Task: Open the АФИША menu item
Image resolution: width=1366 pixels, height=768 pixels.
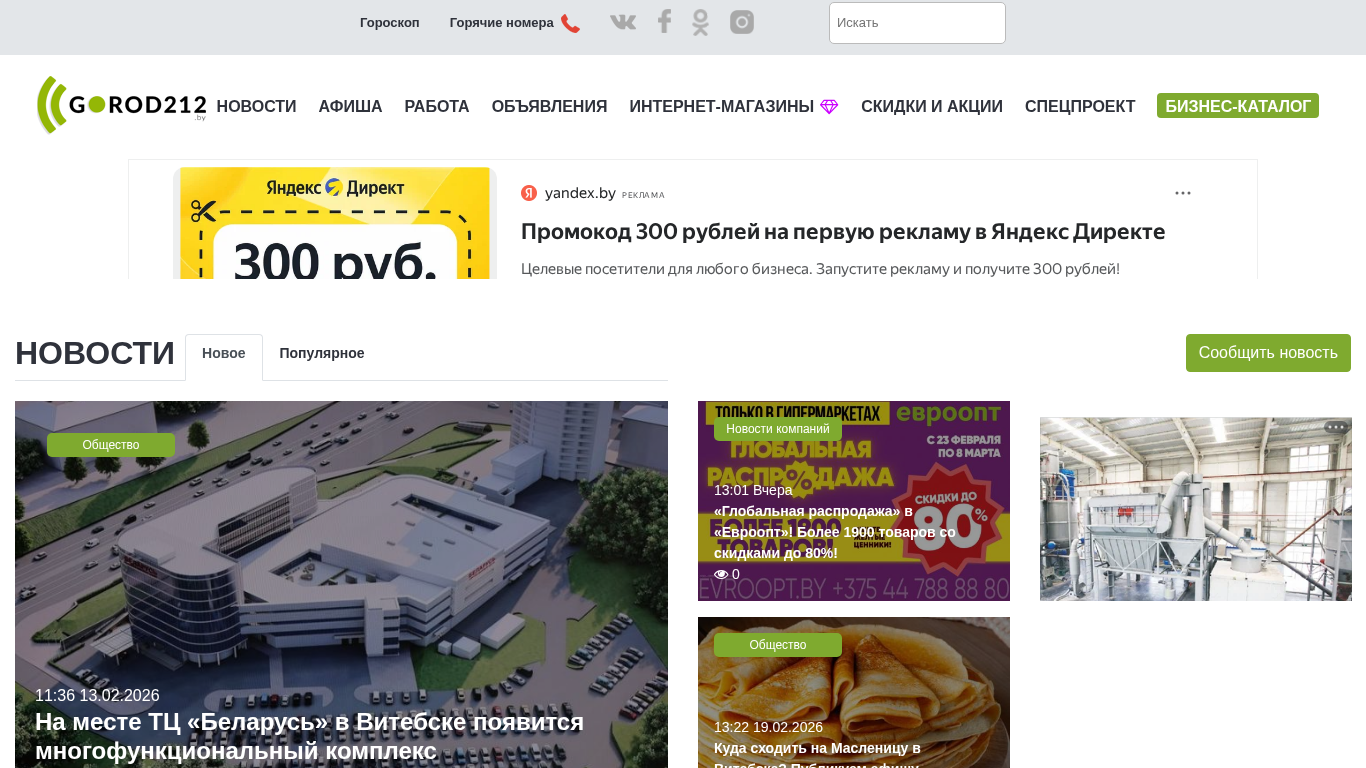Action: (350, 107)
